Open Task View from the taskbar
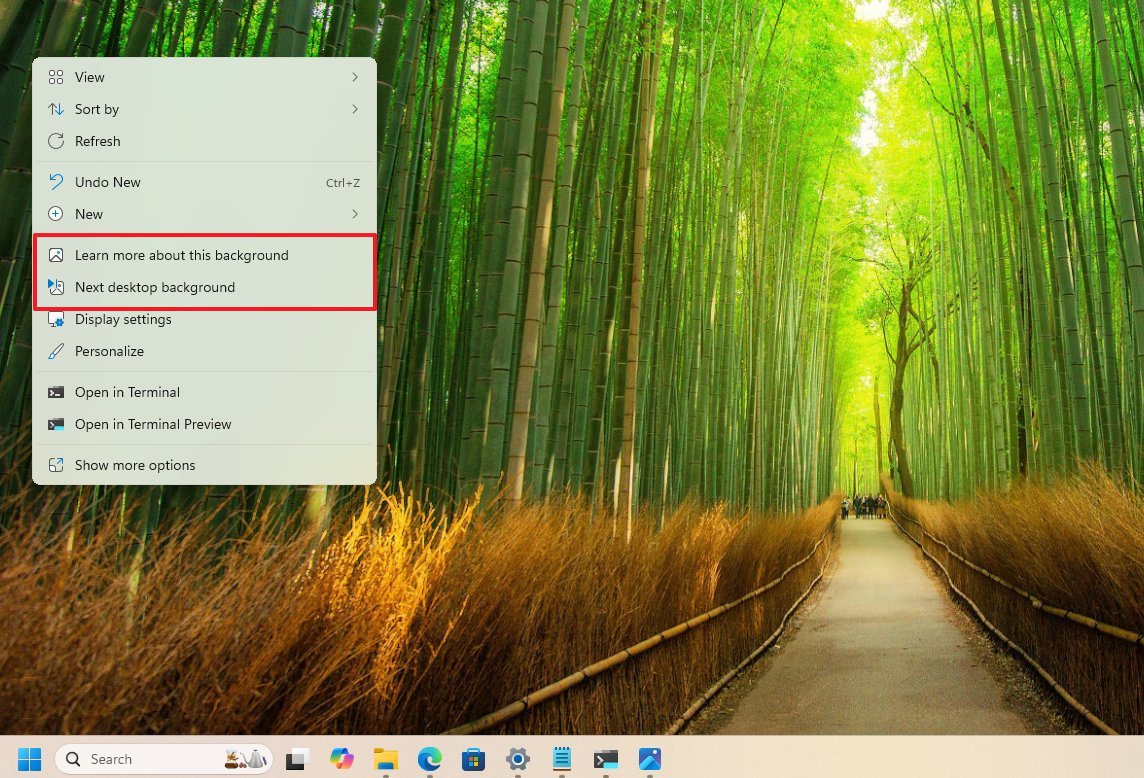This screenshot has height=778, width=1144. tap(298, 759)
